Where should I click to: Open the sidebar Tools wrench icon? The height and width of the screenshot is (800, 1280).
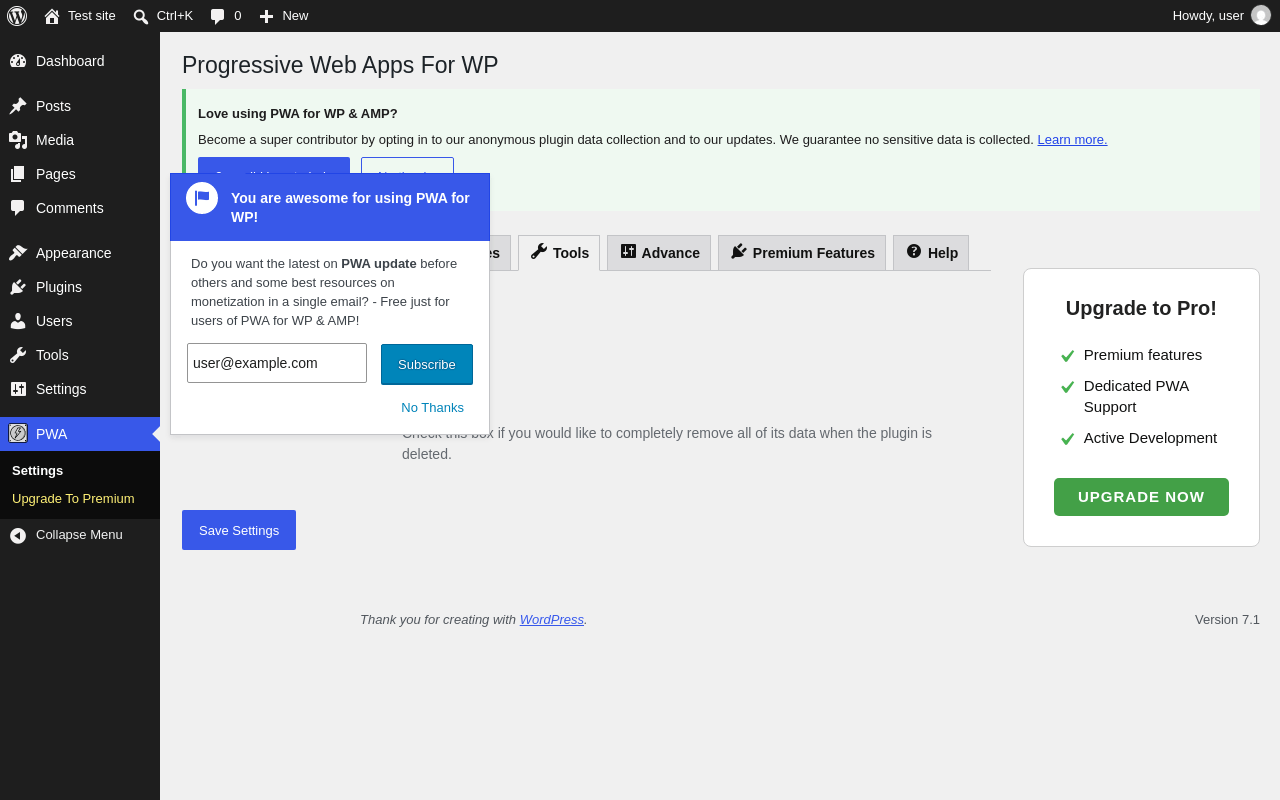pos(18,355)
